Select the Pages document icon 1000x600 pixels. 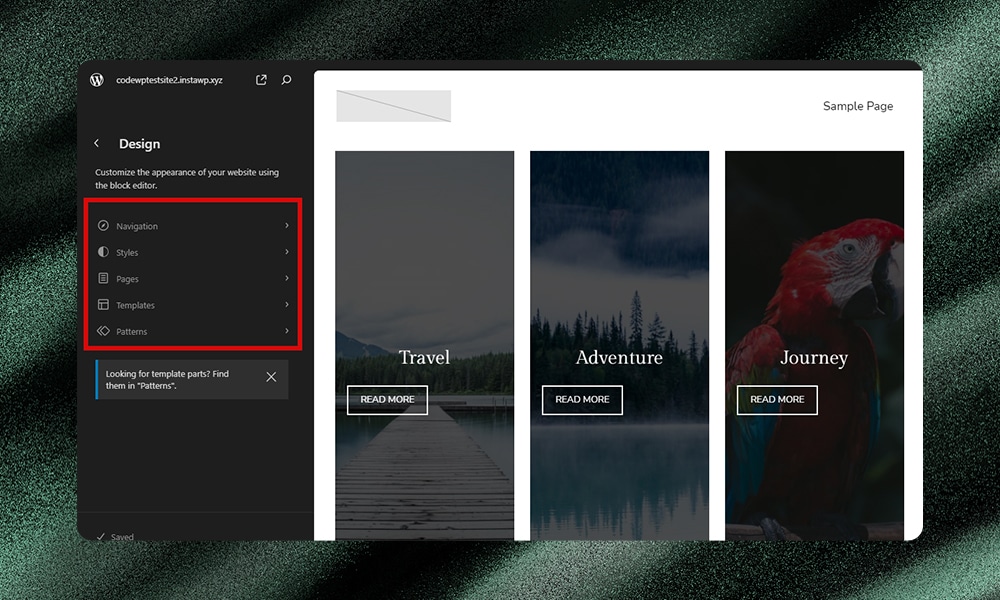[104, 278]
